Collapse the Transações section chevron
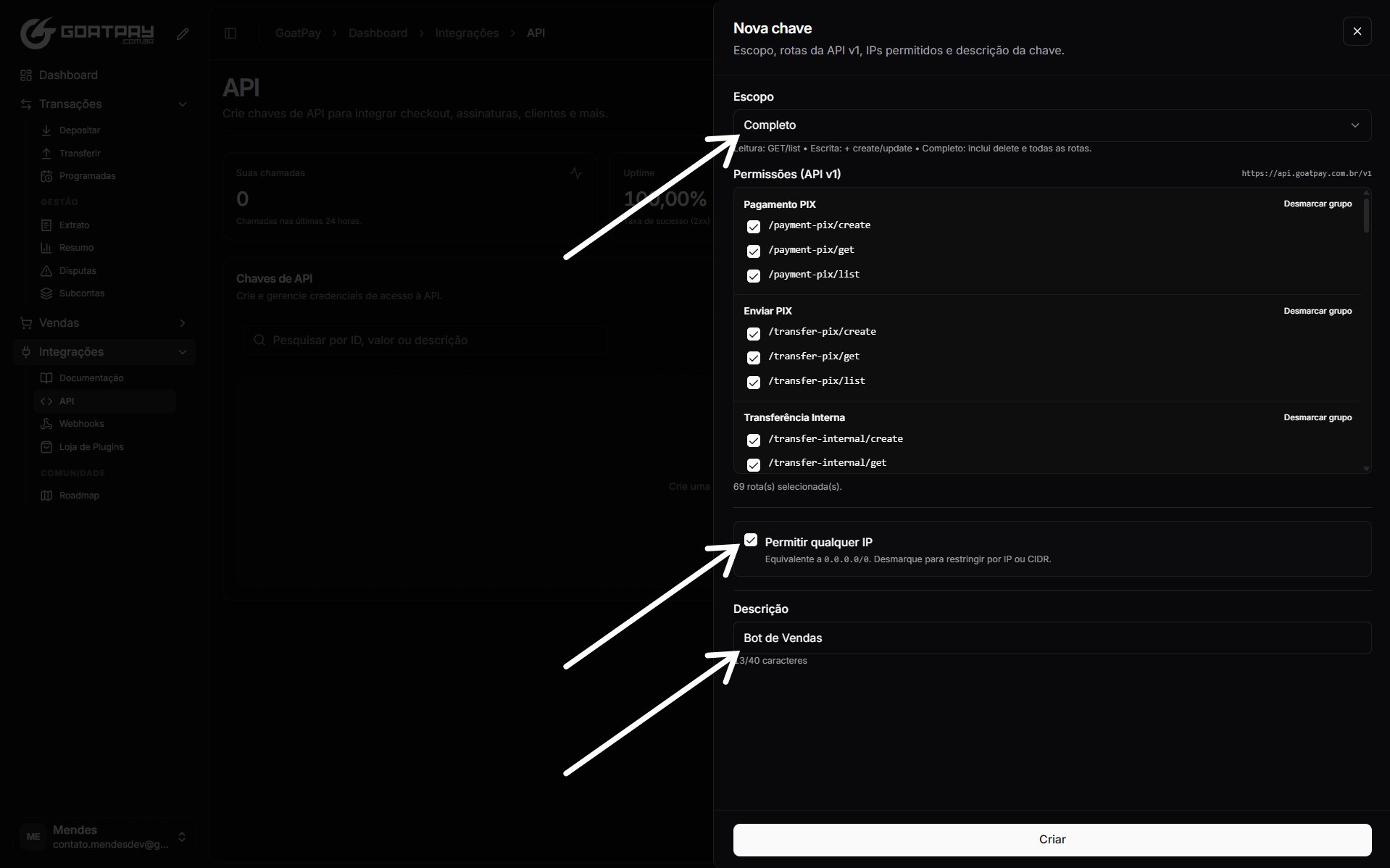 pyautogui.click(x=183, y=104)
